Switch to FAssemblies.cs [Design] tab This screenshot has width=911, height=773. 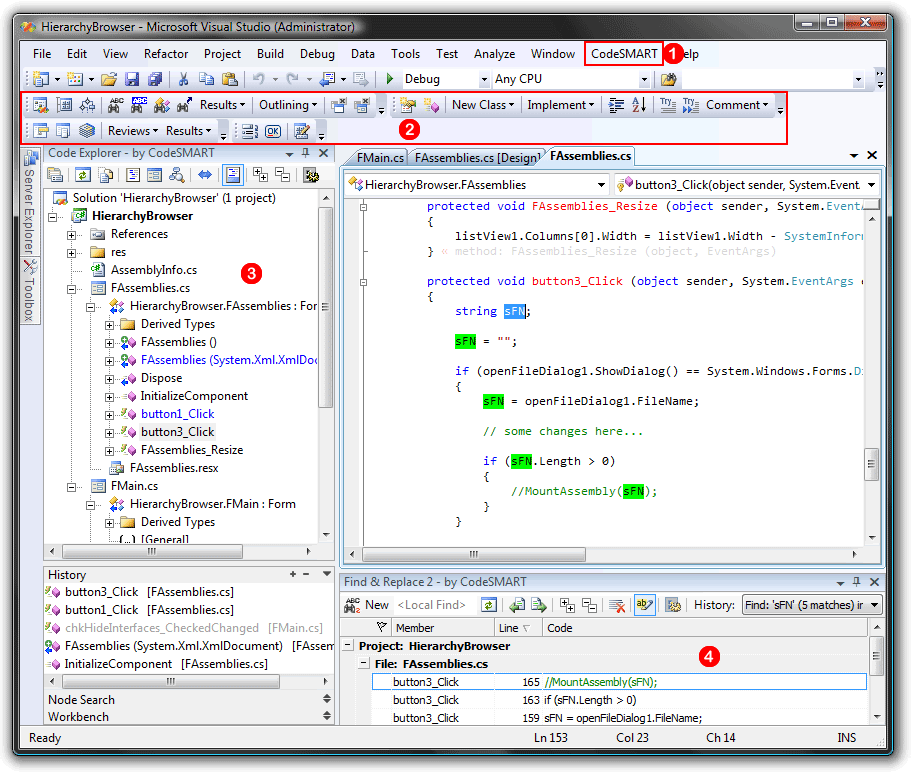click(x=477, y=158)
